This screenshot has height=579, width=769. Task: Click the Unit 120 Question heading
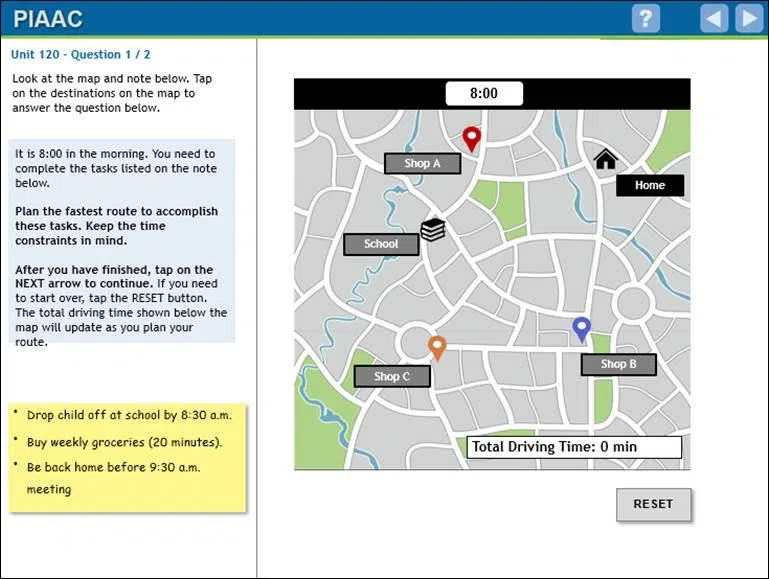click(81, 55)
